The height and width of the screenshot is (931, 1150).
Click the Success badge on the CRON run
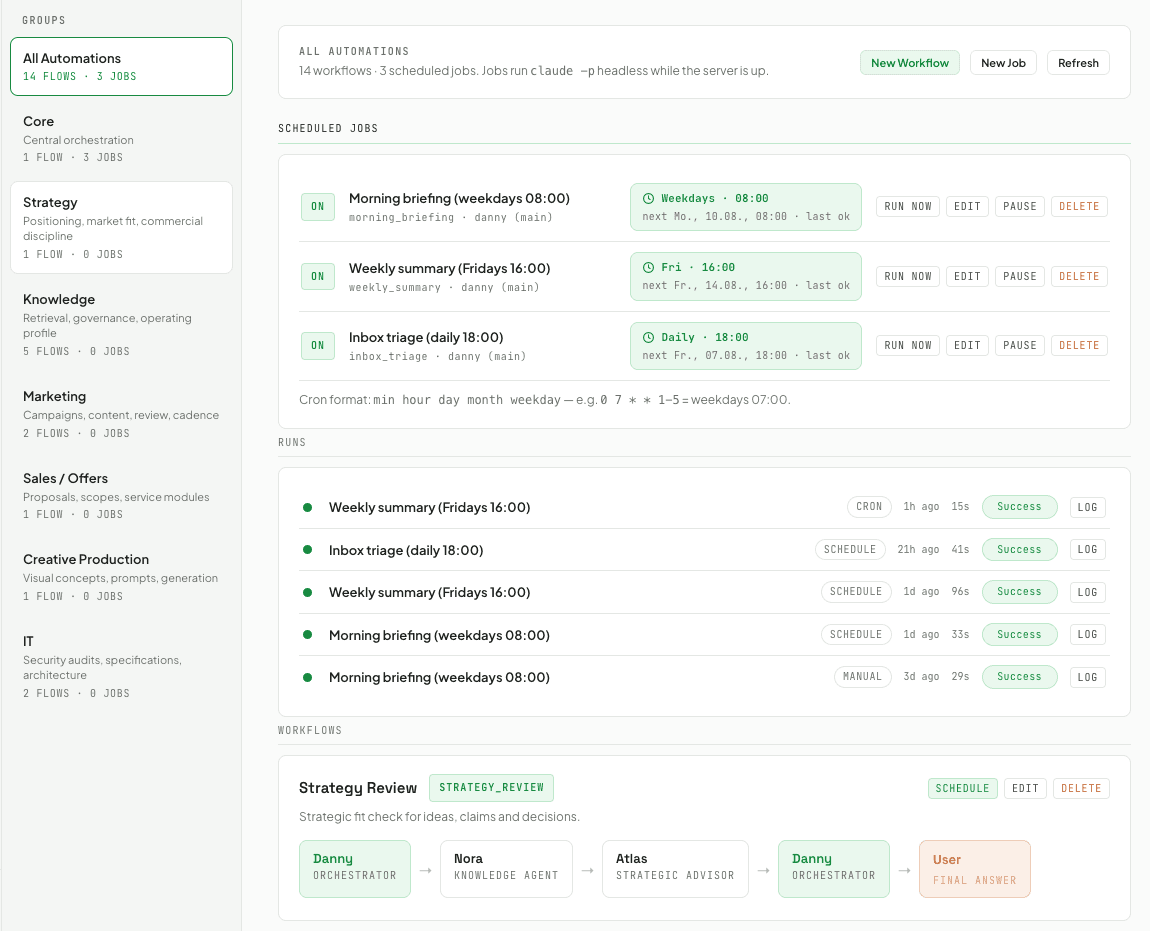[x=1019, y=507]
